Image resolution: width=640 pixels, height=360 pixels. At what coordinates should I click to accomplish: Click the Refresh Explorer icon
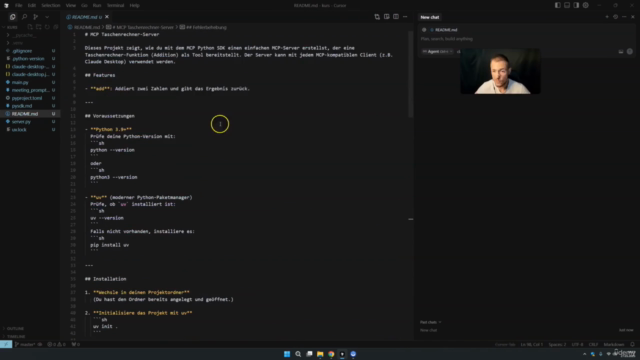pyautogui.click(x=47, y=27)
